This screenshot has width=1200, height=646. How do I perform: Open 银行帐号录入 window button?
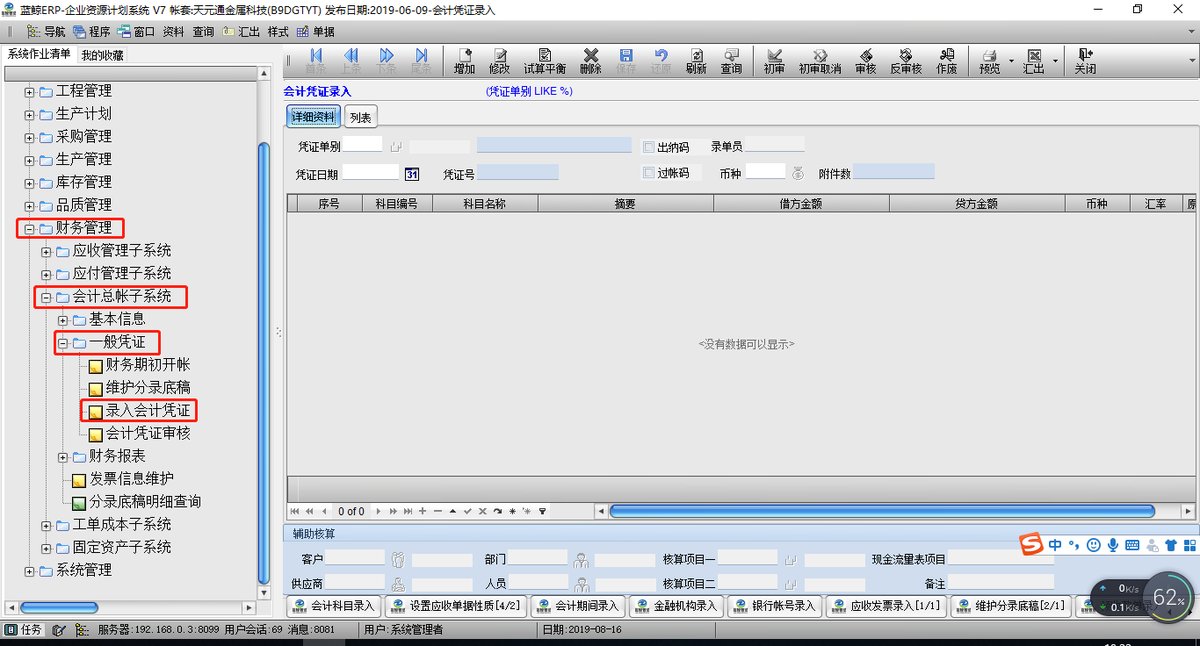click(x=773, y=605)
